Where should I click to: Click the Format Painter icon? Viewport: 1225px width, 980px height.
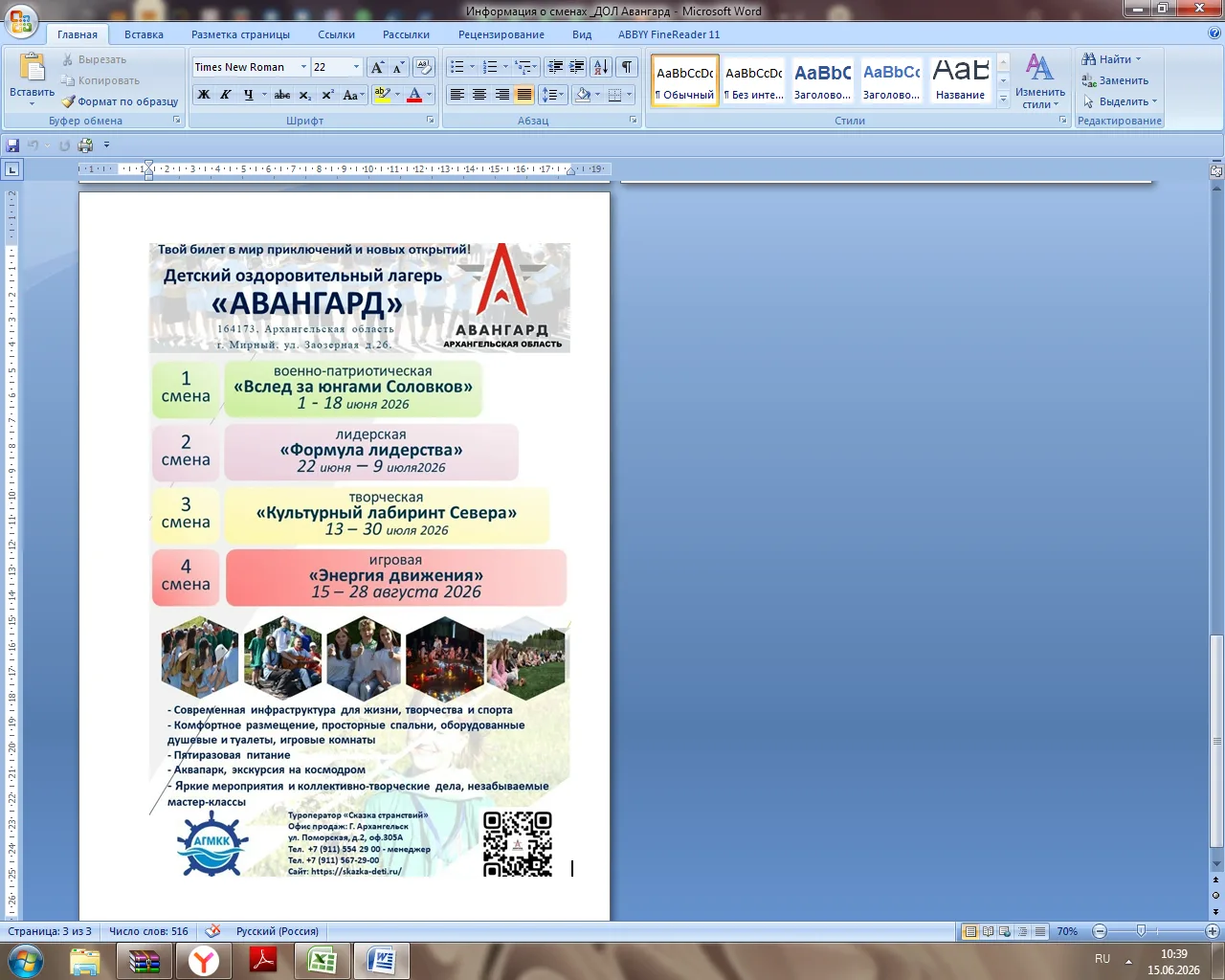point(68,101)
